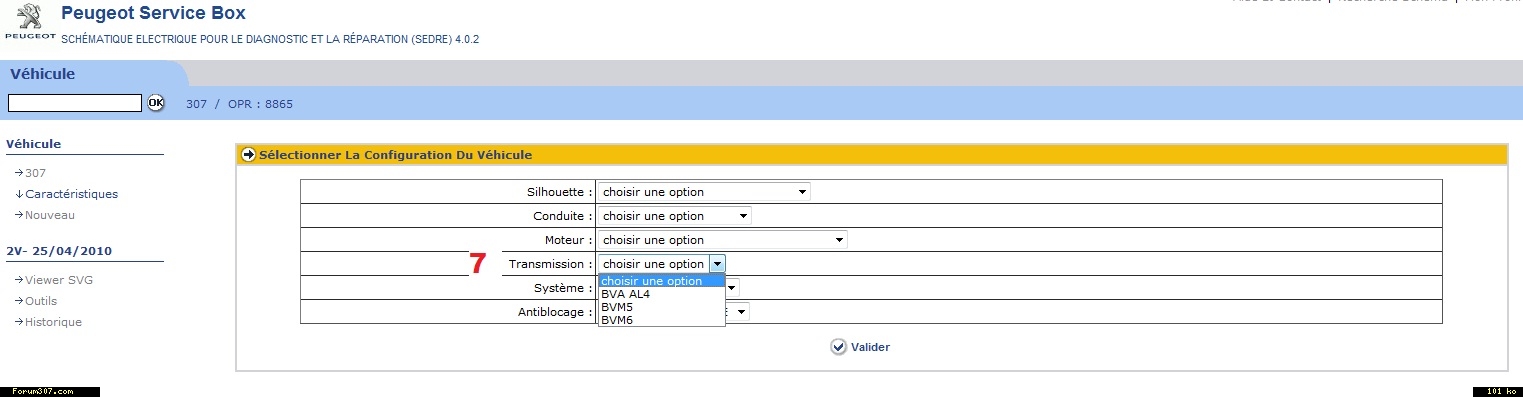1523x397 pixels.
Task: Click the Nouveau sidebar link
Action: point(50,215)
